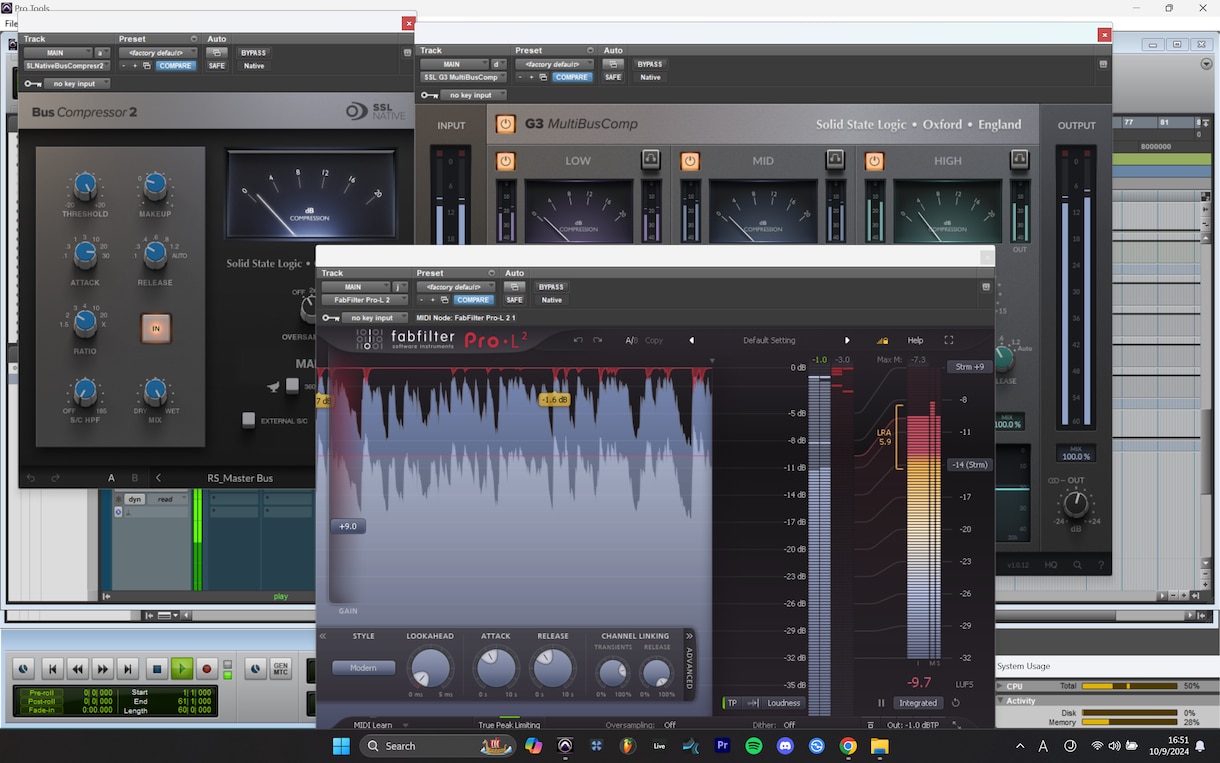
Task: Open Dither setting showing Off
Action: tap(789, 725)
